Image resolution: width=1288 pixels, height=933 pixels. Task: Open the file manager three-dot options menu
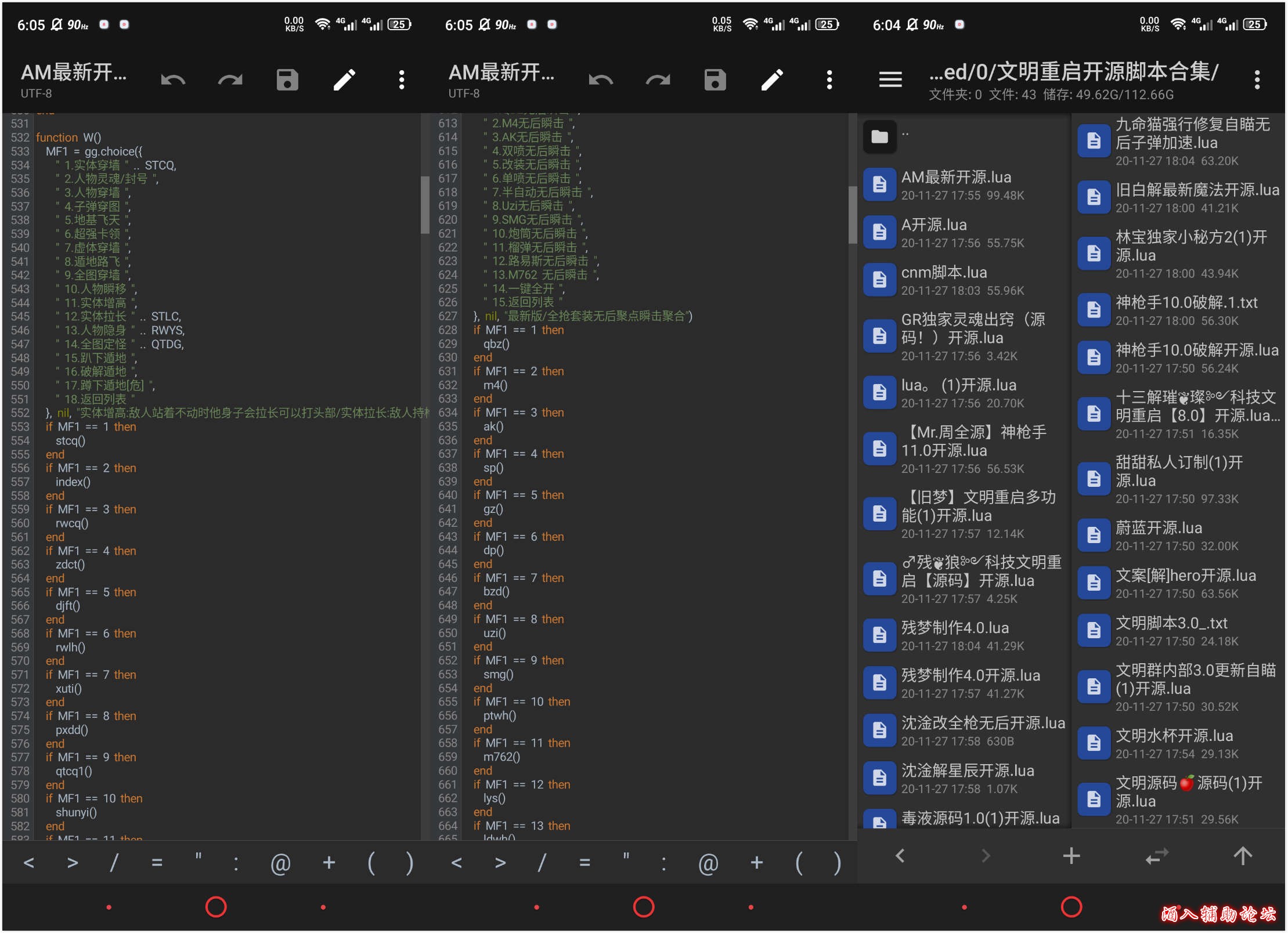[x=1257, y=79]
